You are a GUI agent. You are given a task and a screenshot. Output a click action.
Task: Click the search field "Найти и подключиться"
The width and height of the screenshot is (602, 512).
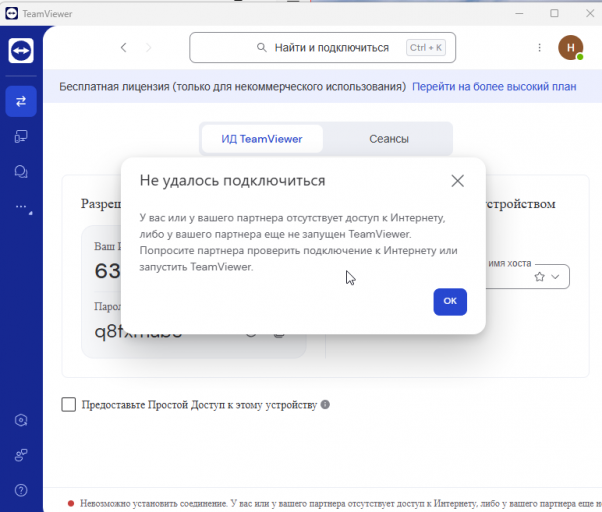[322, 48]
